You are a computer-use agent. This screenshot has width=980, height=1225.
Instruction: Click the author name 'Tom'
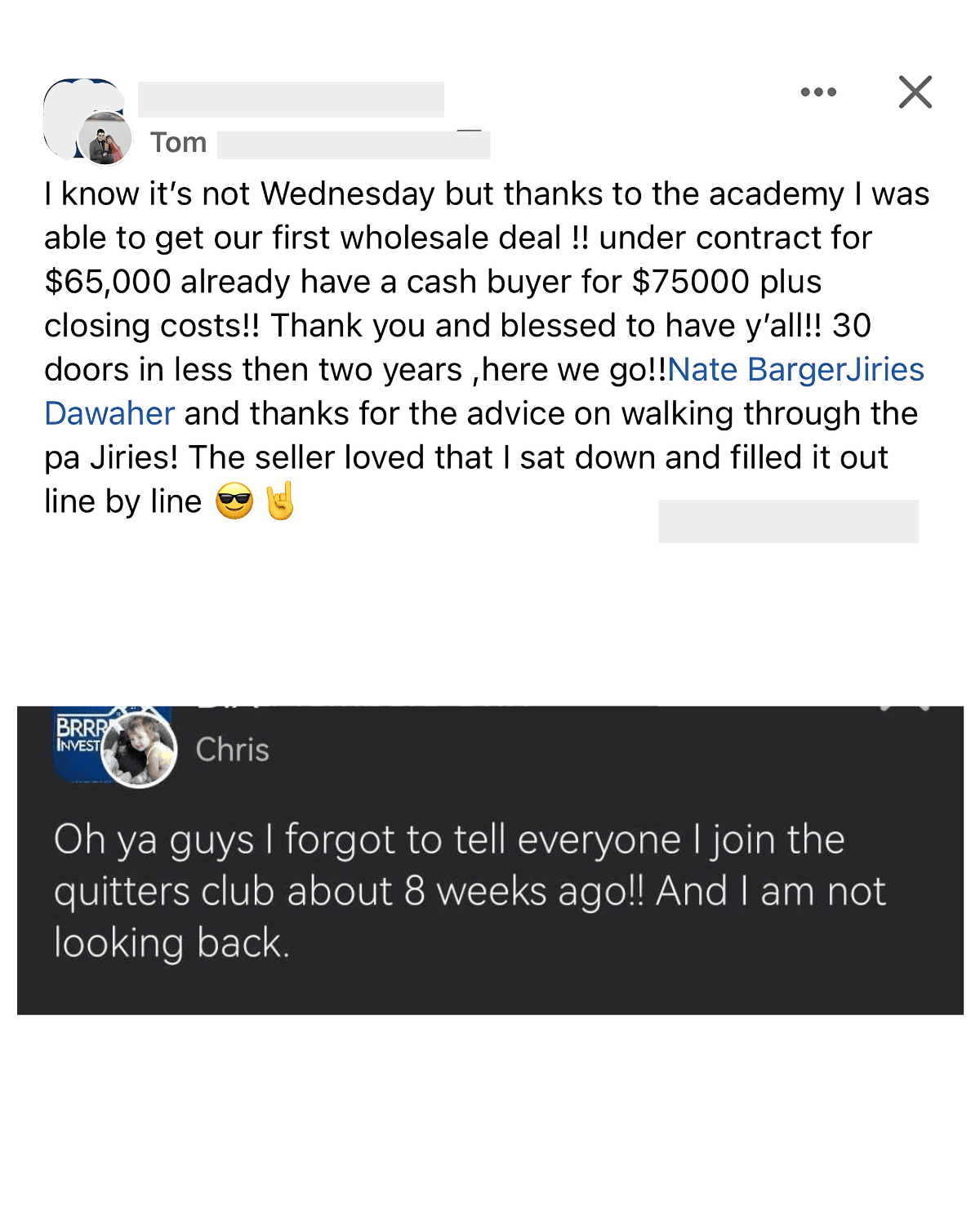tap(178, 143)
